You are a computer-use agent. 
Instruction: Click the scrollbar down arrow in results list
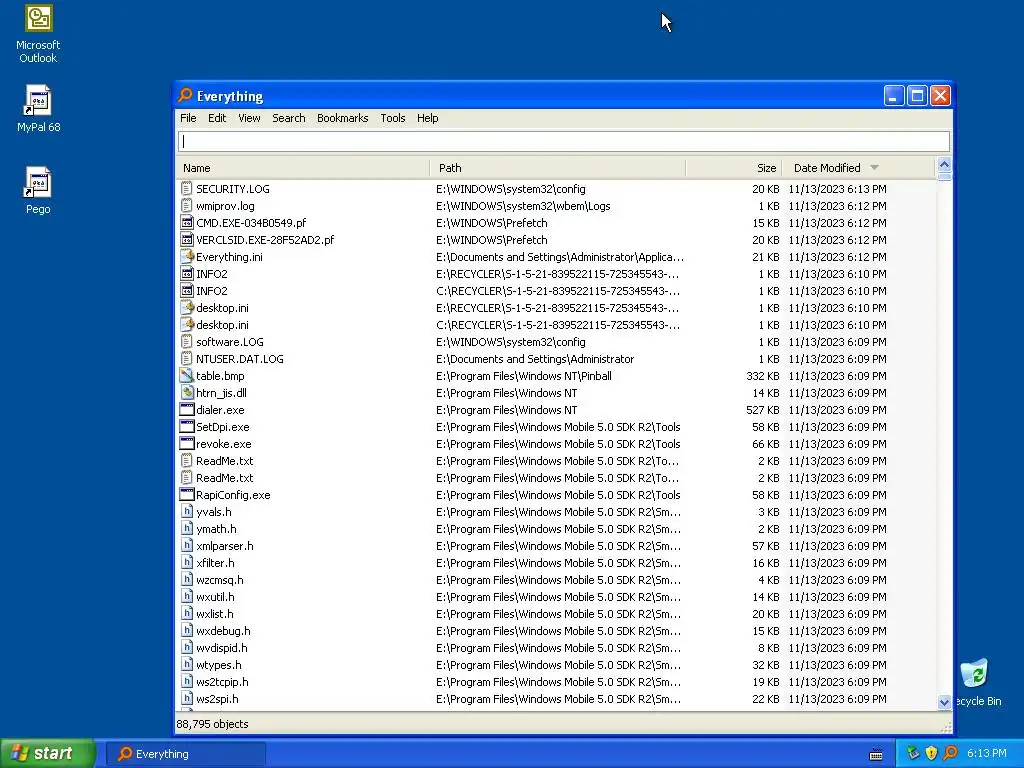(944, 703)
